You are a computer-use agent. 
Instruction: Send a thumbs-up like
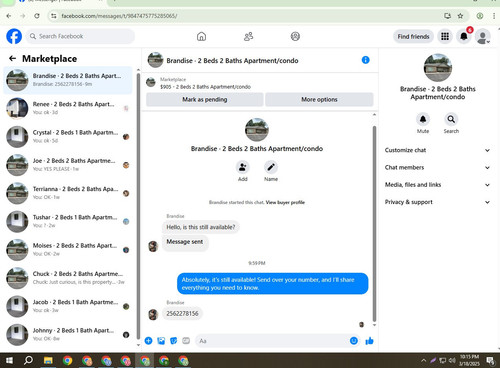pos(369,341)
